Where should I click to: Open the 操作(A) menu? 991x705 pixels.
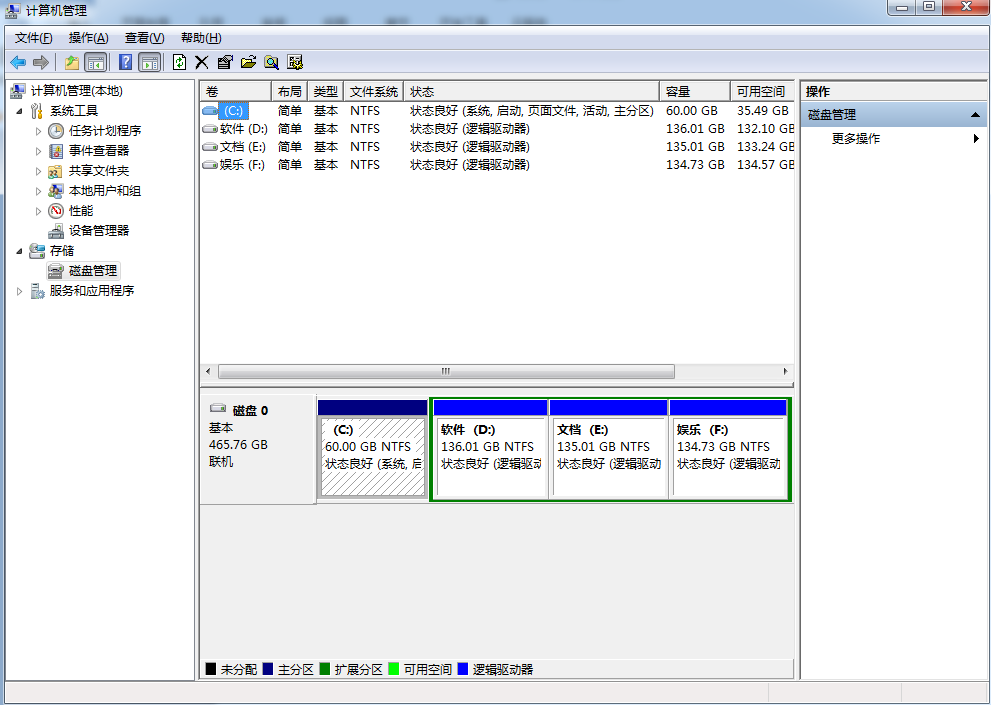coord(88,38)
